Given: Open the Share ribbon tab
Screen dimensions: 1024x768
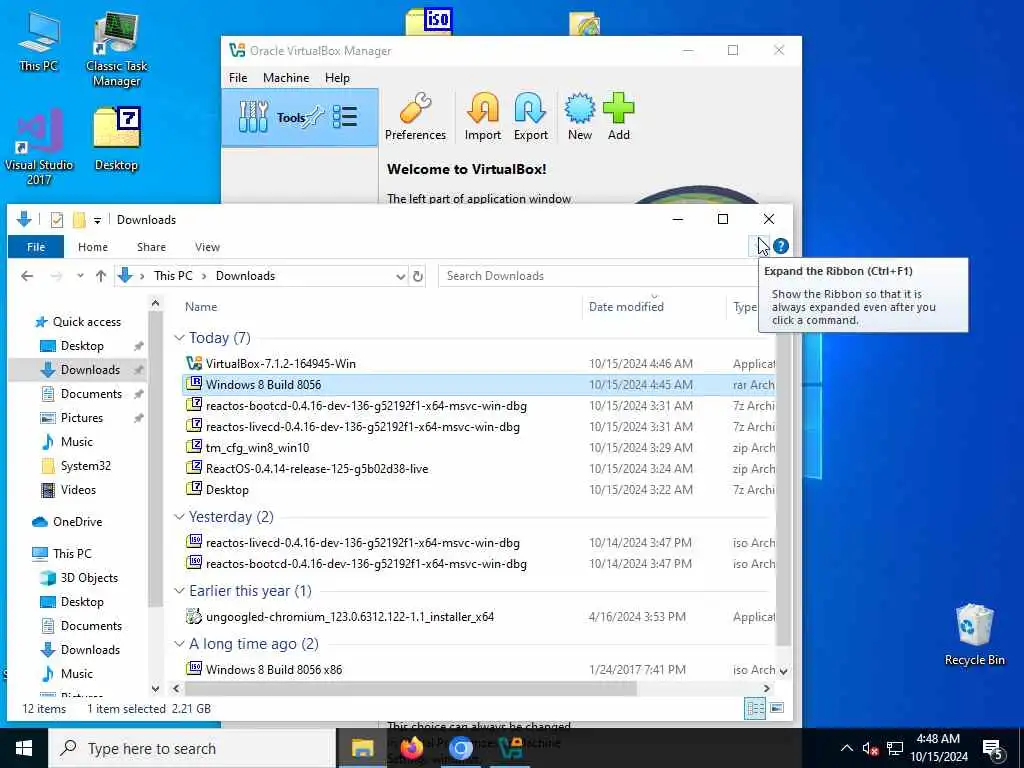Looking at the screenshot, I should [x=151, y=247].
